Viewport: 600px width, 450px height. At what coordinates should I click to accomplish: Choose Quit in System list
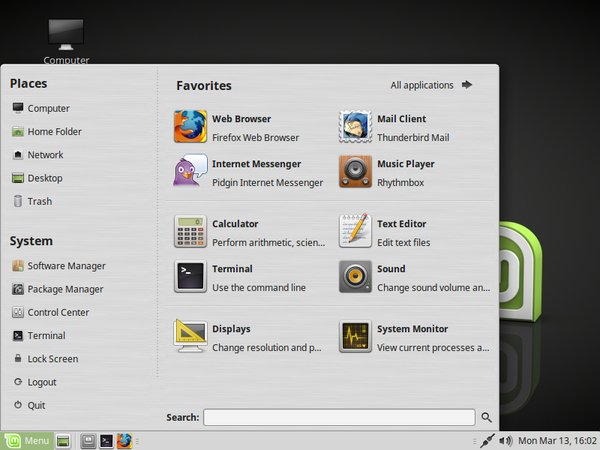click(x=29, y=405)
